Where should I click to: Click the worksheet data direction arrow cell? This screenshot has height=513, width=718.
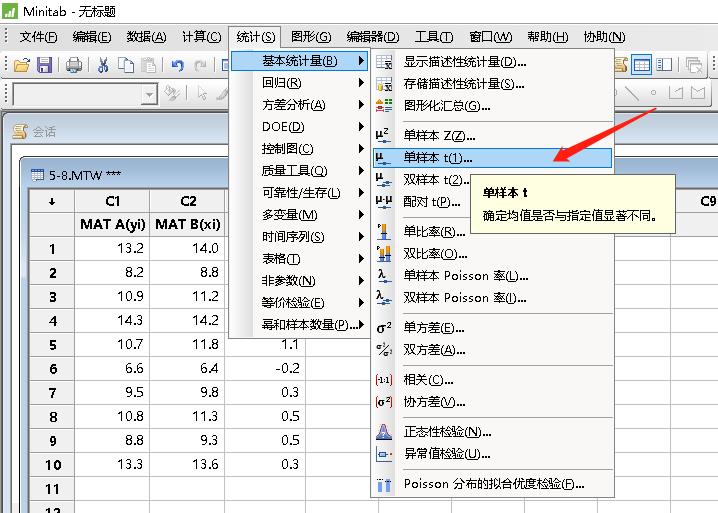tap(52, 201)
